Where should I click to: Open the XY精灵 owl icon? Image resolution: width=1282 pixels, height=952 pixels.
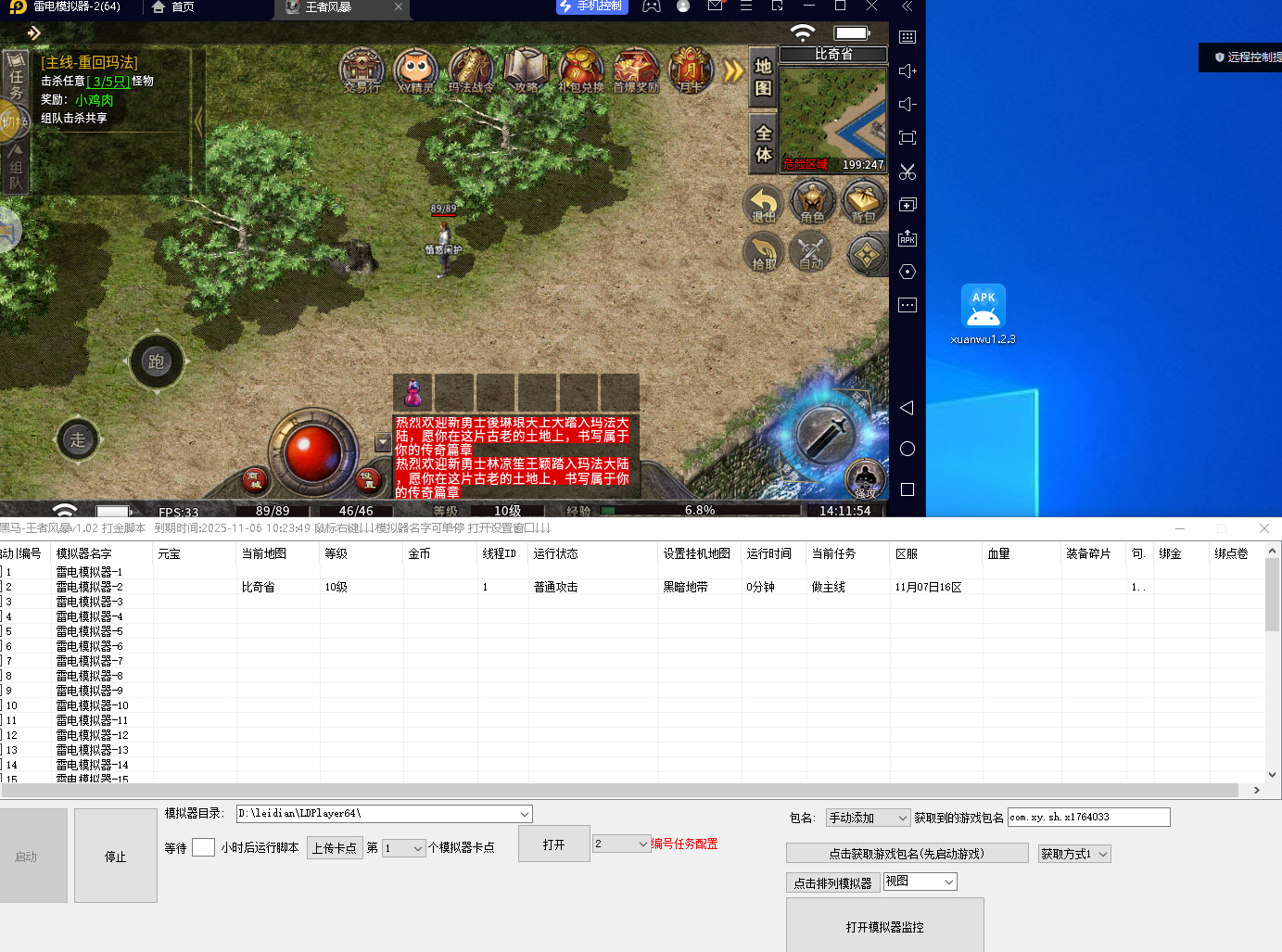tap(416, 70)
